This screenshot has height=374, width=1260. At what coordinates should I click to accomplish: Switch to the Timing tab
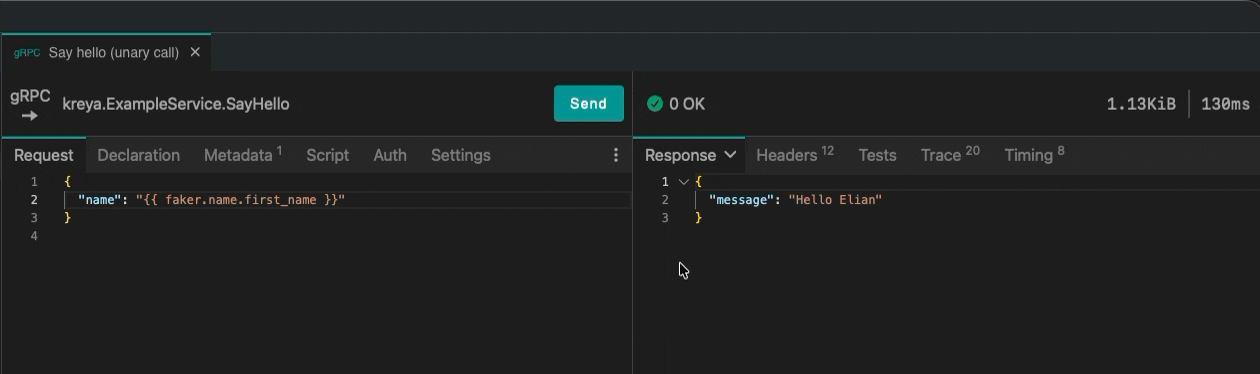click(1034, 155)
